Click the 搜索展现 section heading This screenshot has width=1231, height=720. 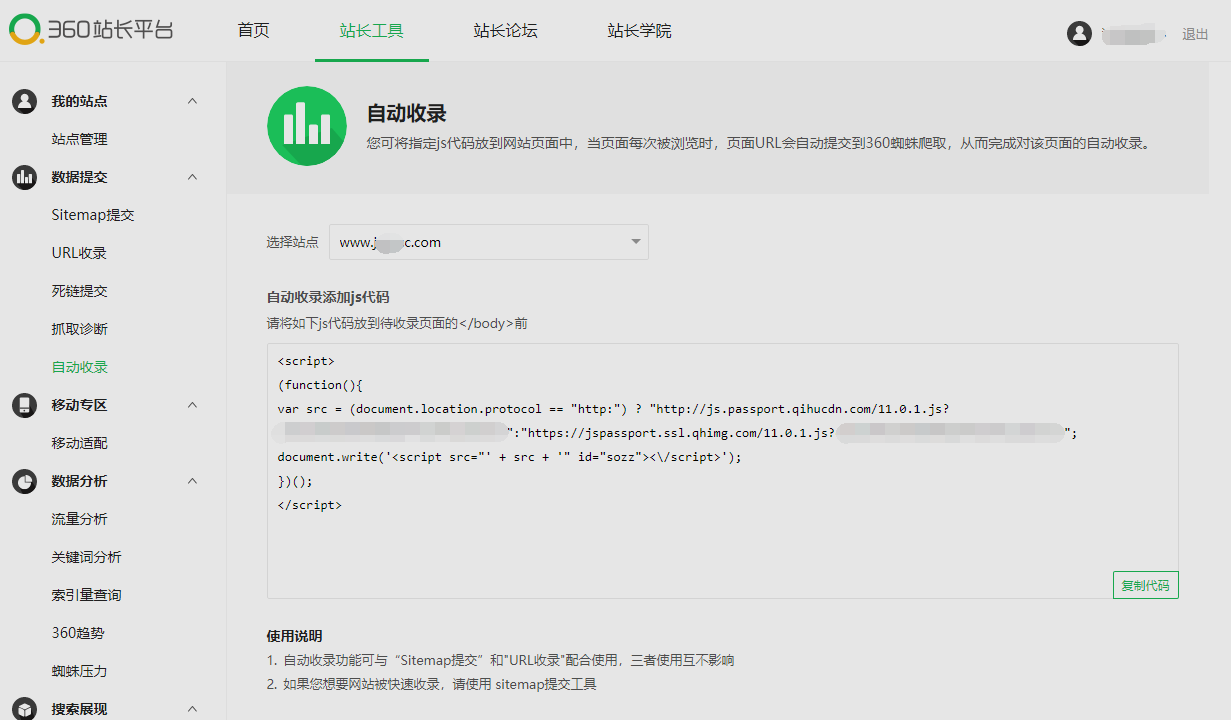(x=80, y=709)
